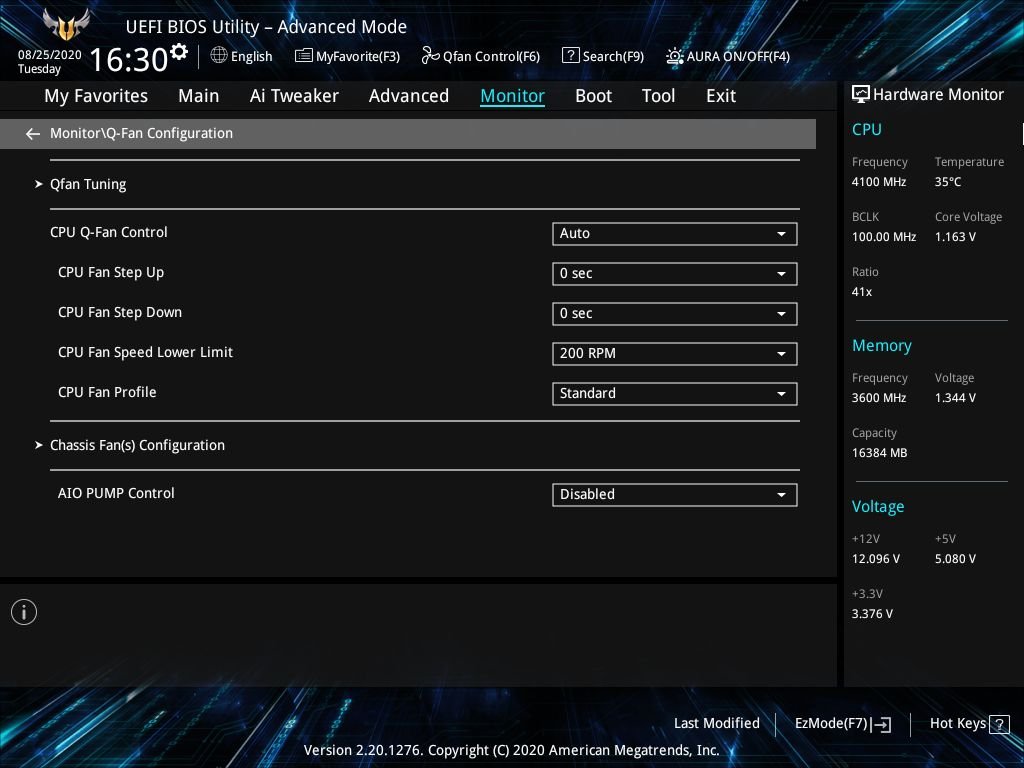Screen dimensions: 1024x768
Task: Click the memory capacity 16384 MB
Action: (880, 453)
